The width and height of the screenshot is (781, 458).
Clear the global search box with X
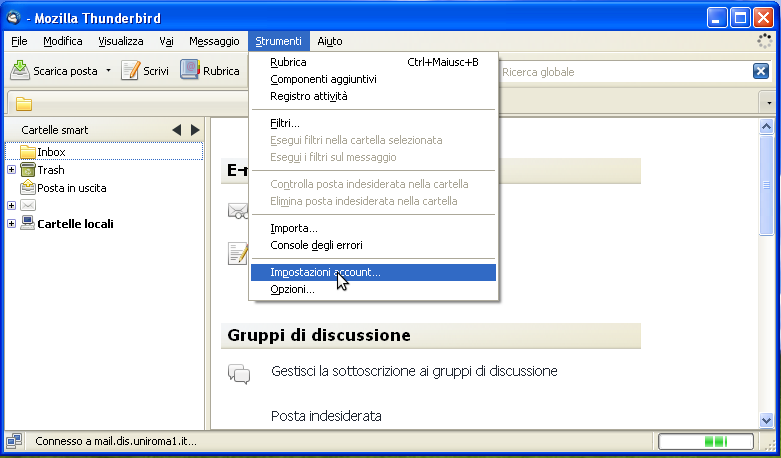pyautogui.click(x=761, y=71)
